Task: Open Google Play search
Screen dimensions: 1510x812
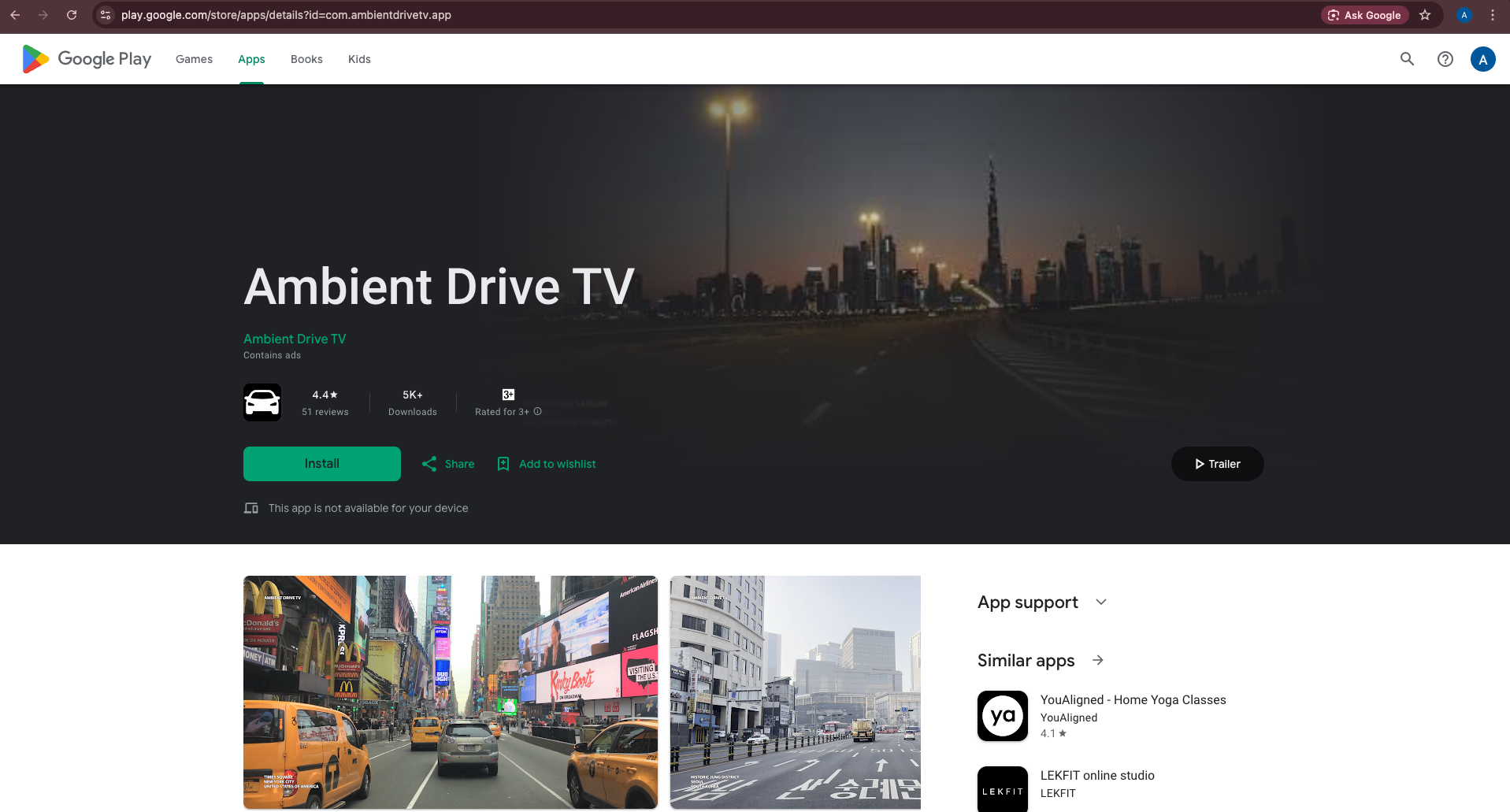Action: [x=1407, y=59]
